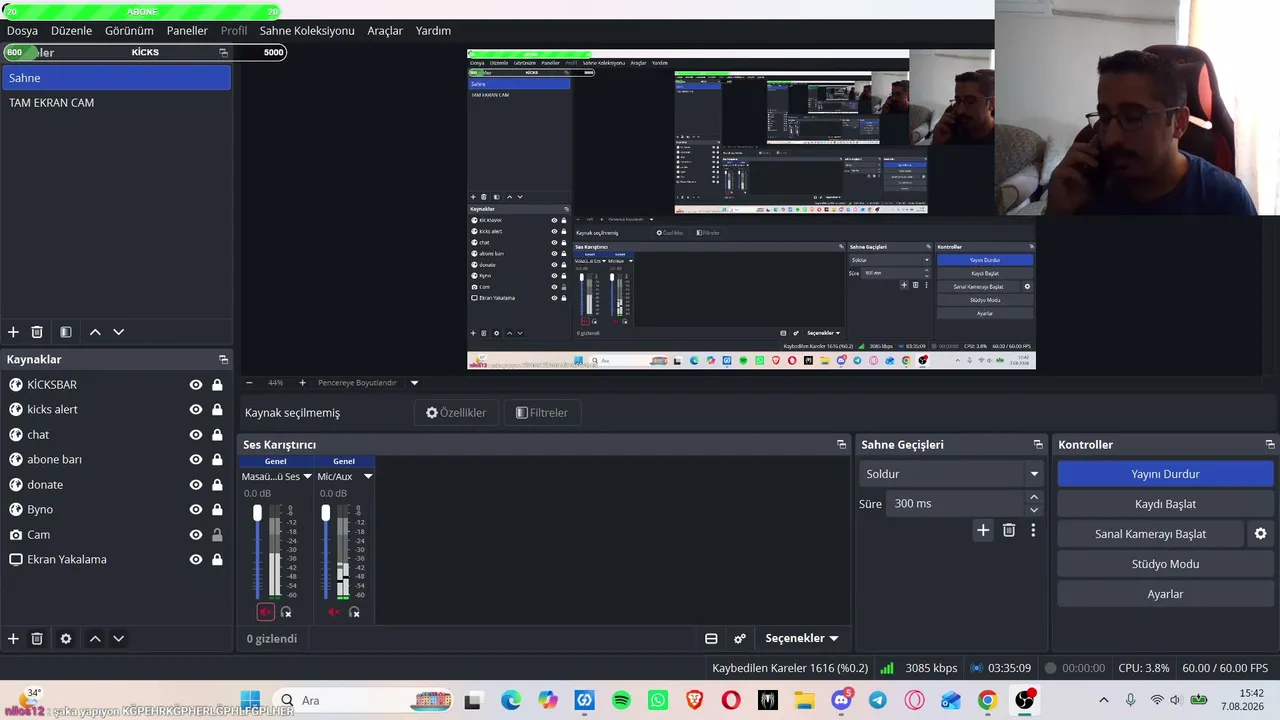
Task: Open the Araçlar menu
Action: tap(385, 31)
